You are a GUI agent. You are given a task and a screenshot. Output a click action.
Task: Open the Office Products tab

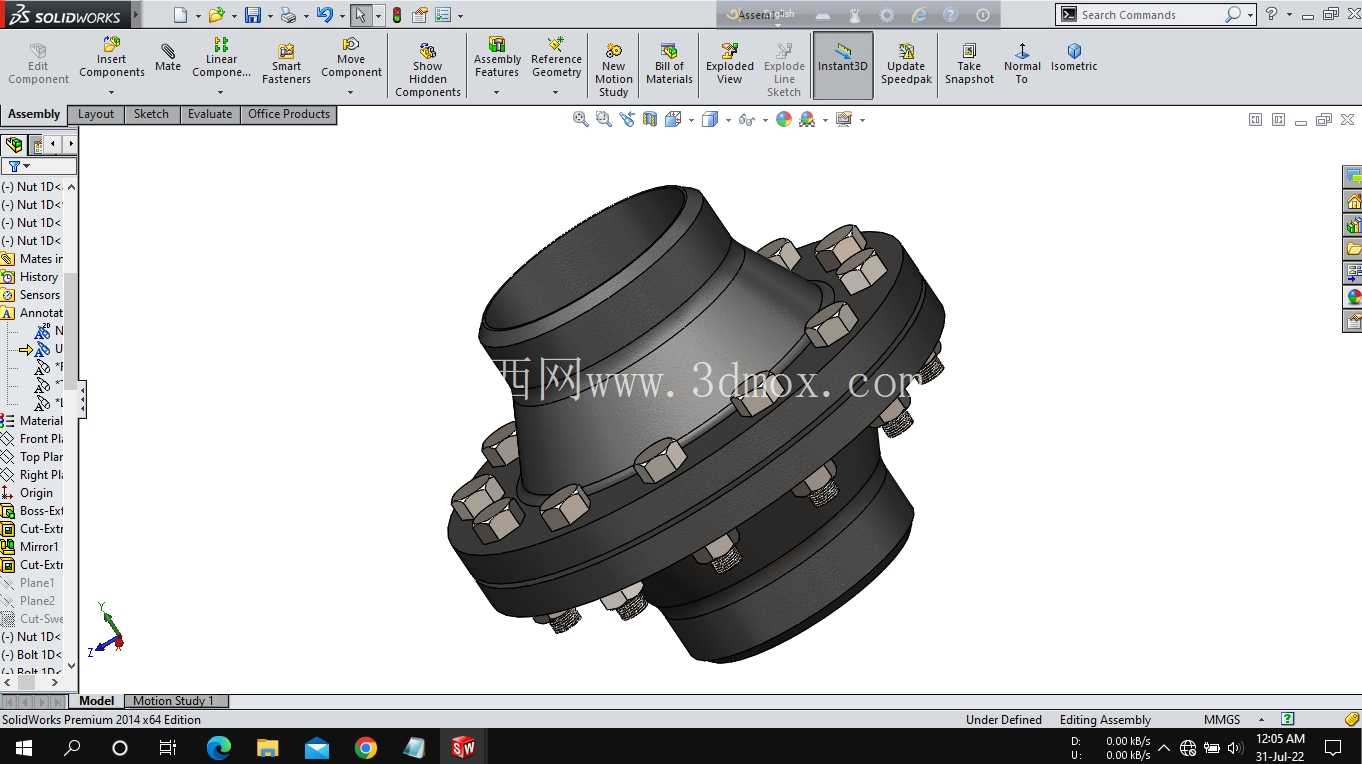289,114
